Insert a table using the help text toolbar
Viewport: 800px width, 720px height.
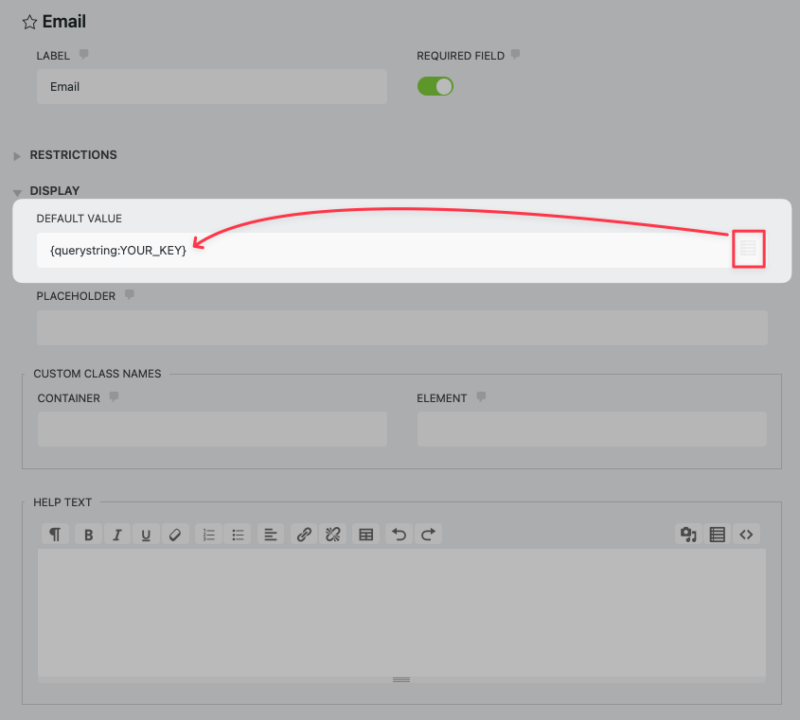[x=365, y=534]
